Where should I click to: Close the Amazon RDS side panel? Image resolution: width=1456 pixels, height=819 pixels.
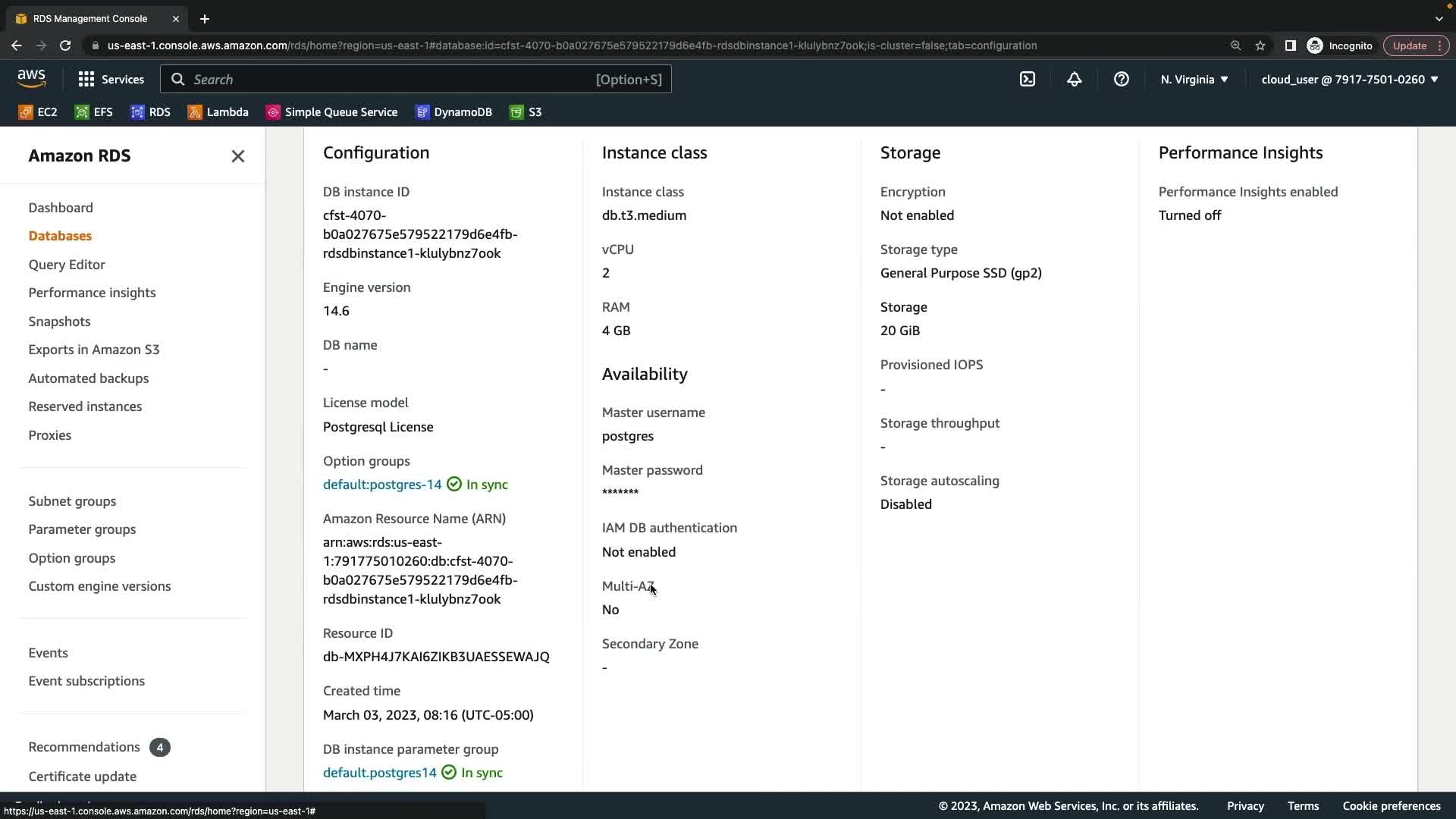[x=237, y=156]
